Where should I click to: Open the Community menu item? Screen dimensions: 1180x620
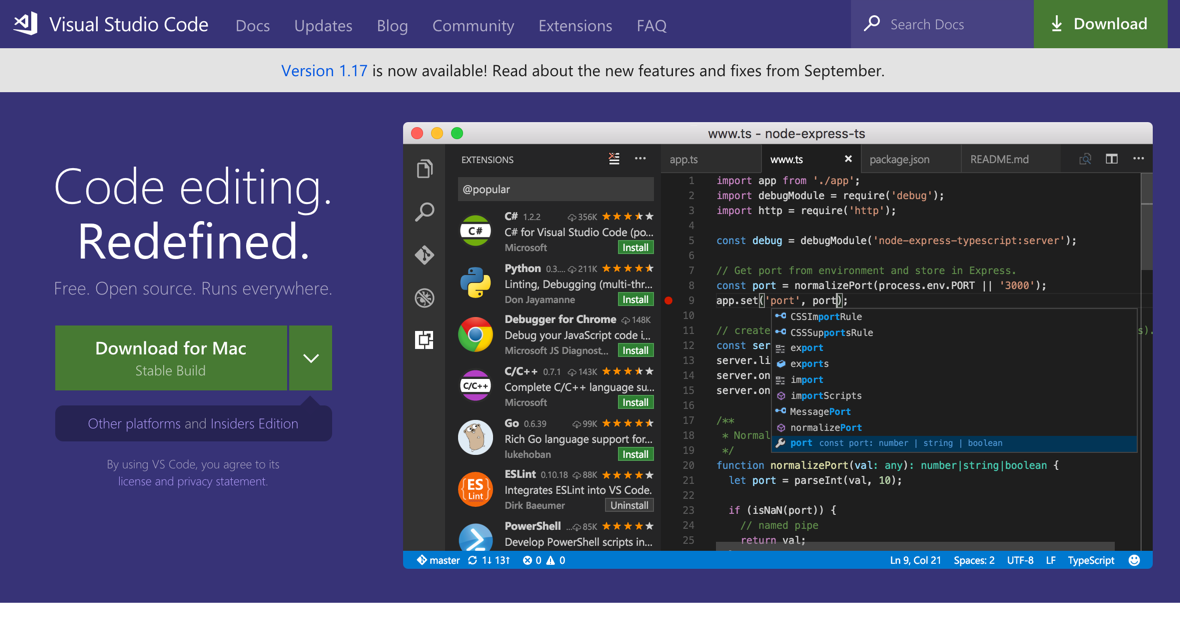click(x=473, y=25)
